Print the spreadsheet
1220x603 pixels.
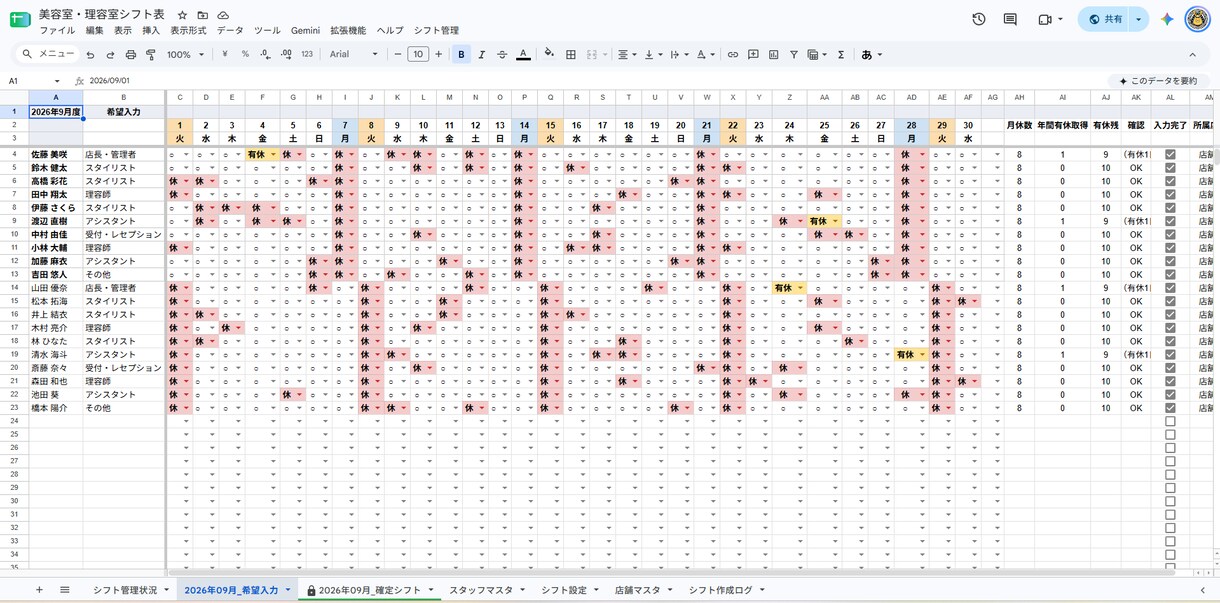(x=131, y=55)
